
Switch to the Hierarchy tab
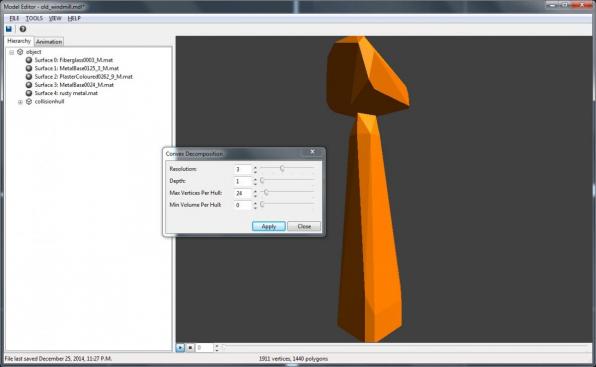(x=19, y=41)
